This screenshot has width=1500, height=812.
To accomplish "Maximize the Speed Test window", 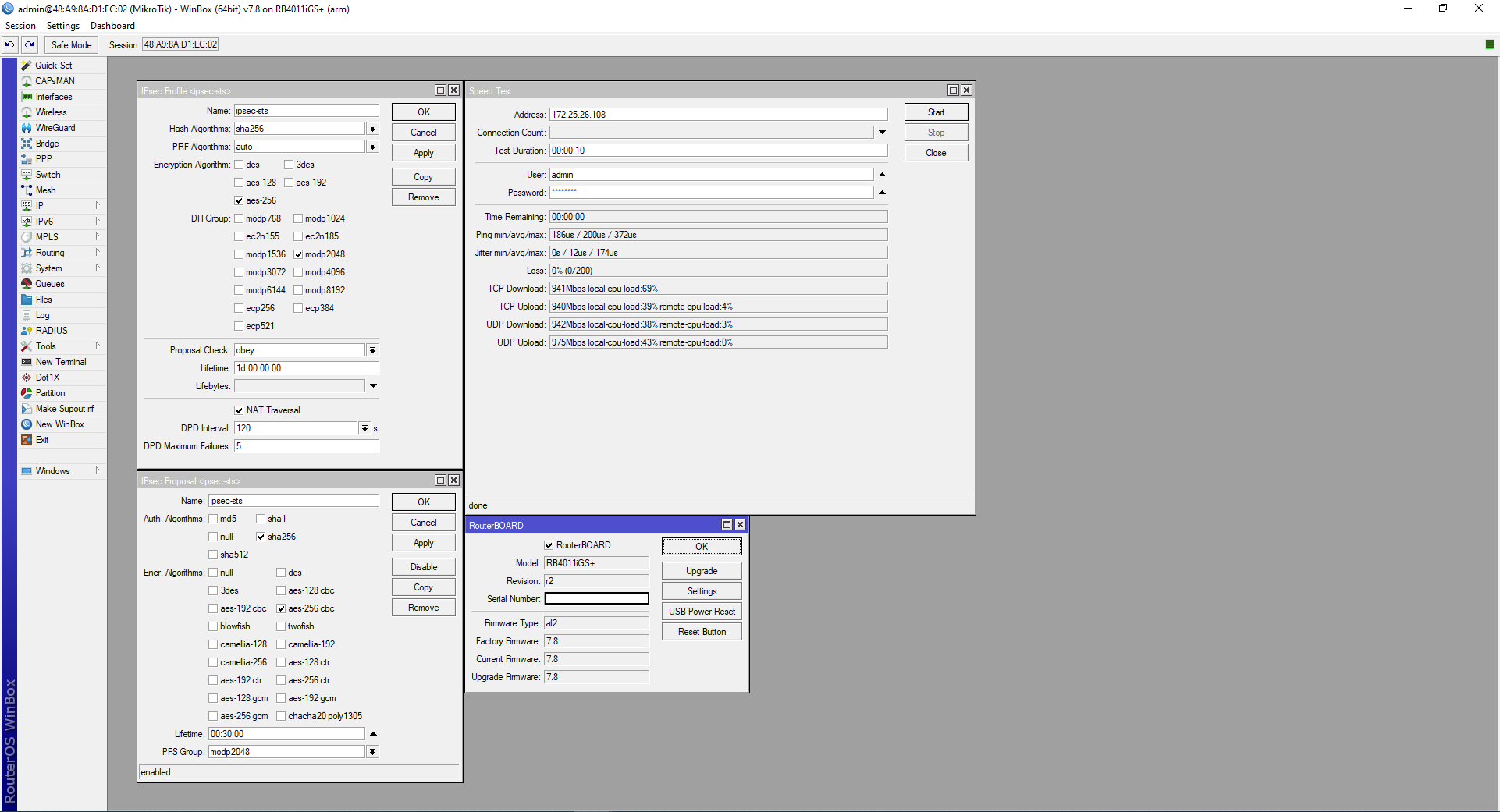I will (x=953, y=90).
